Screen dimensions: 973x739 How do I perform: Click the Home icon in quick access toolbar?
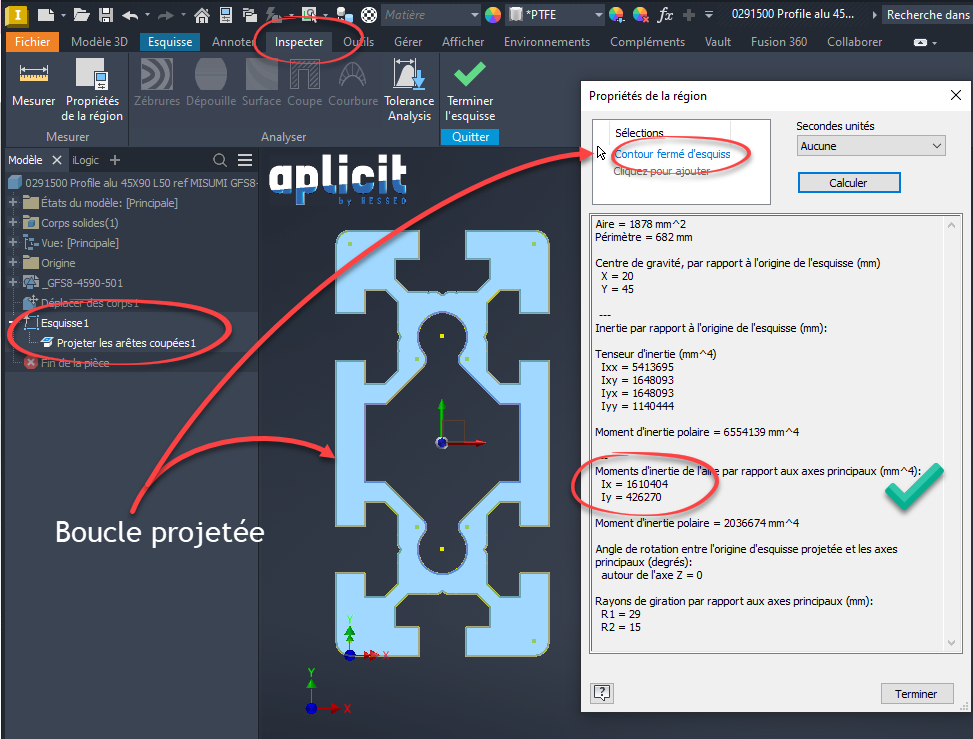tap(202, 15)
